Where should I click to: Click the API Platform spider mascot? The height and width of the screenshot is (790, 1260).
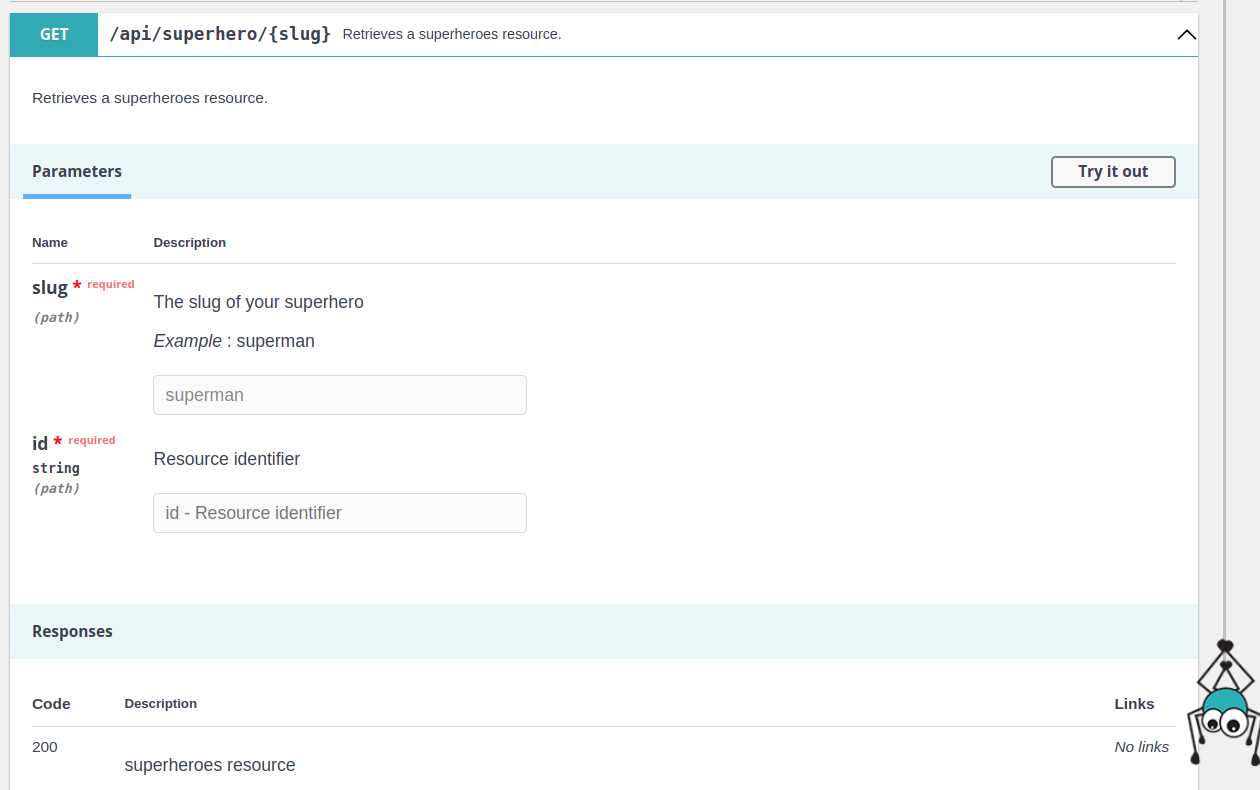[x=1225, y=703]
